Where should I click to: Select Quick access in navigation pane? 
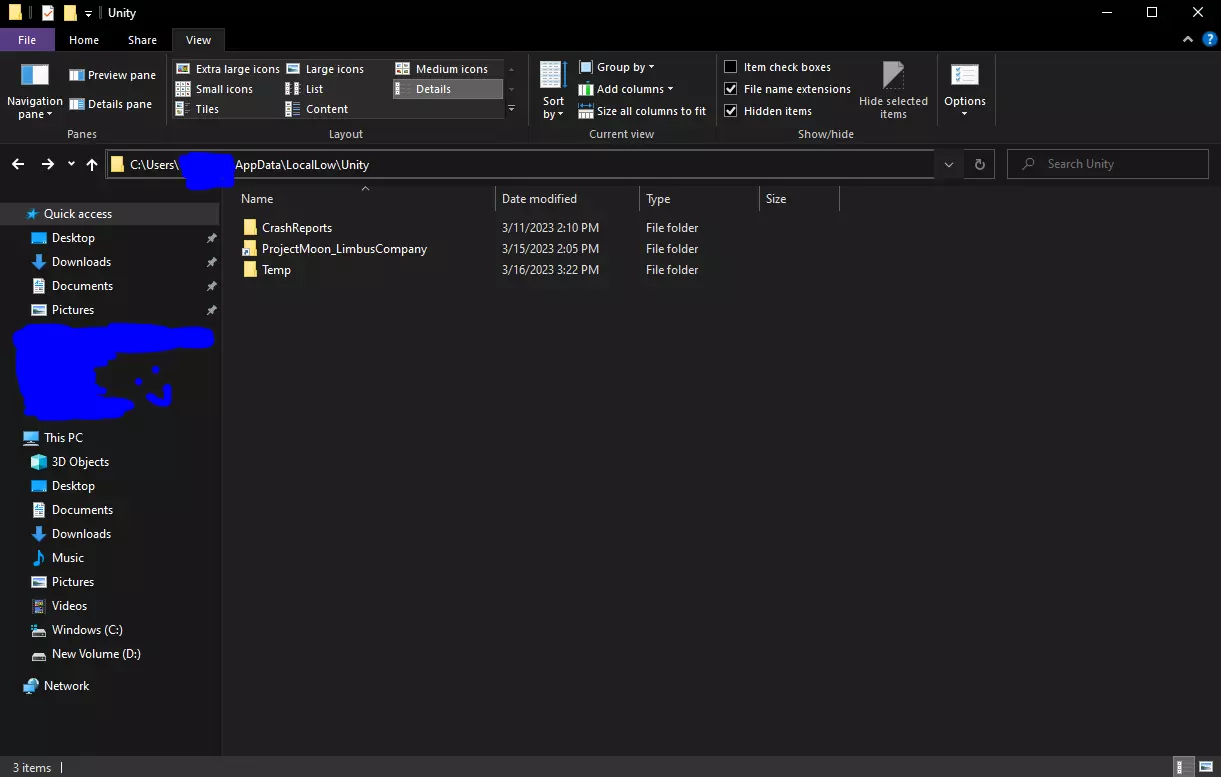[x=78, y=214]
